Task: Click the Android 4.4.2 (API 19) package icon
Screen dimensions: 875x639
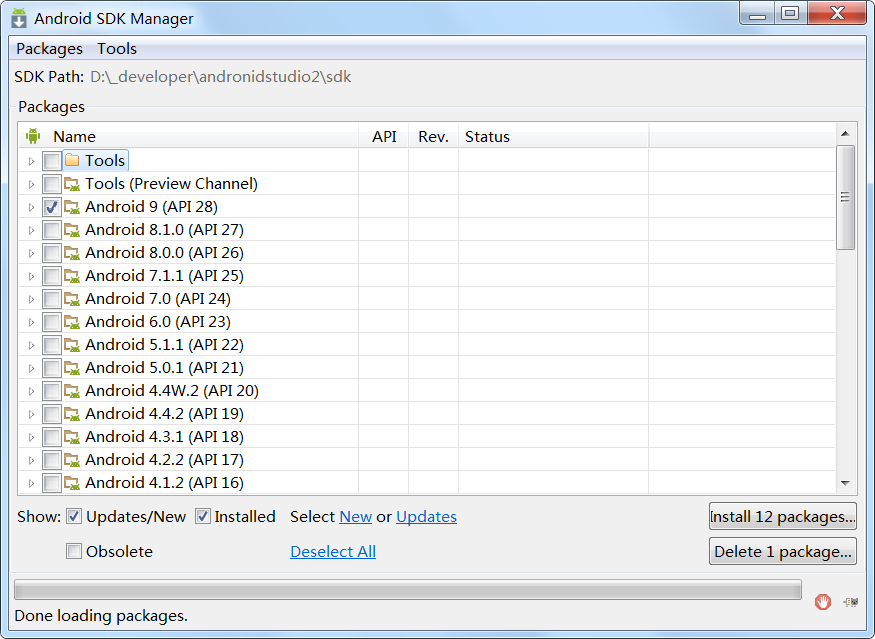Action: (71, 414)
